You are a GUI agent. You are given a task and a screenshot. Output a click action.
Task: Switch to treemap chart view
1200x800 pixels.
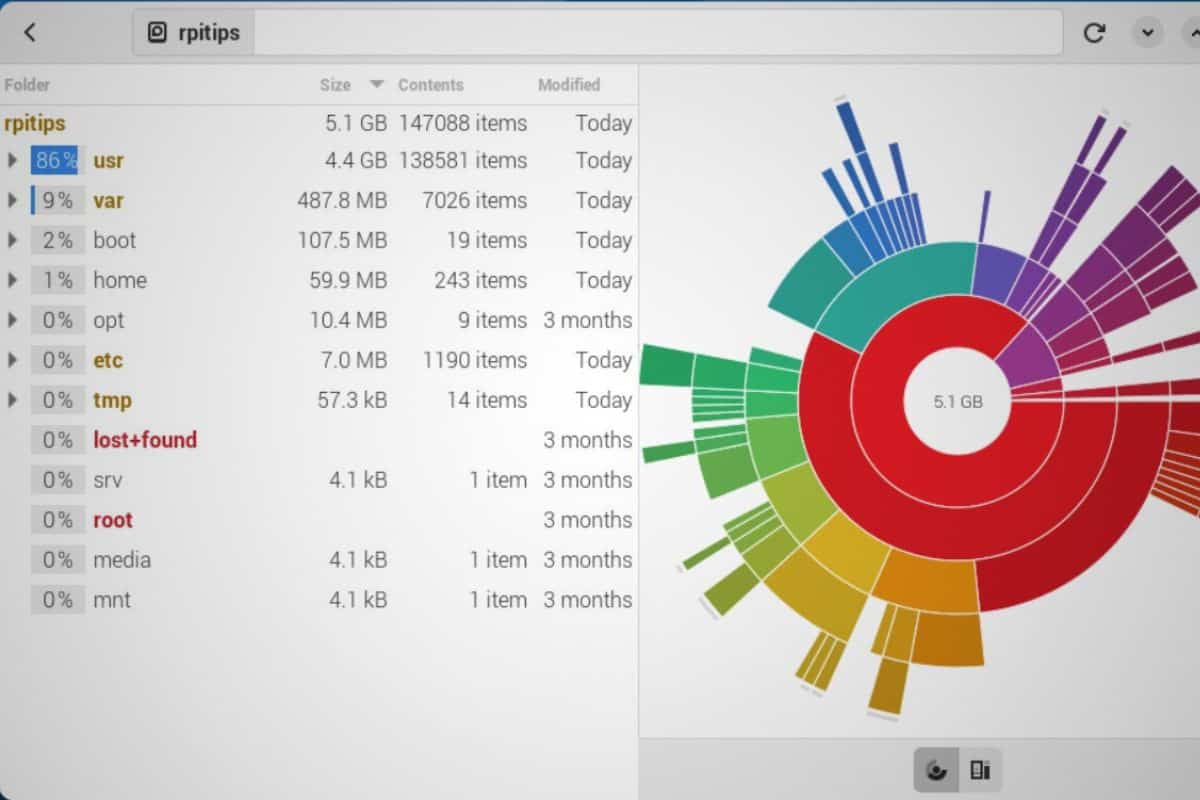[980, 770]
